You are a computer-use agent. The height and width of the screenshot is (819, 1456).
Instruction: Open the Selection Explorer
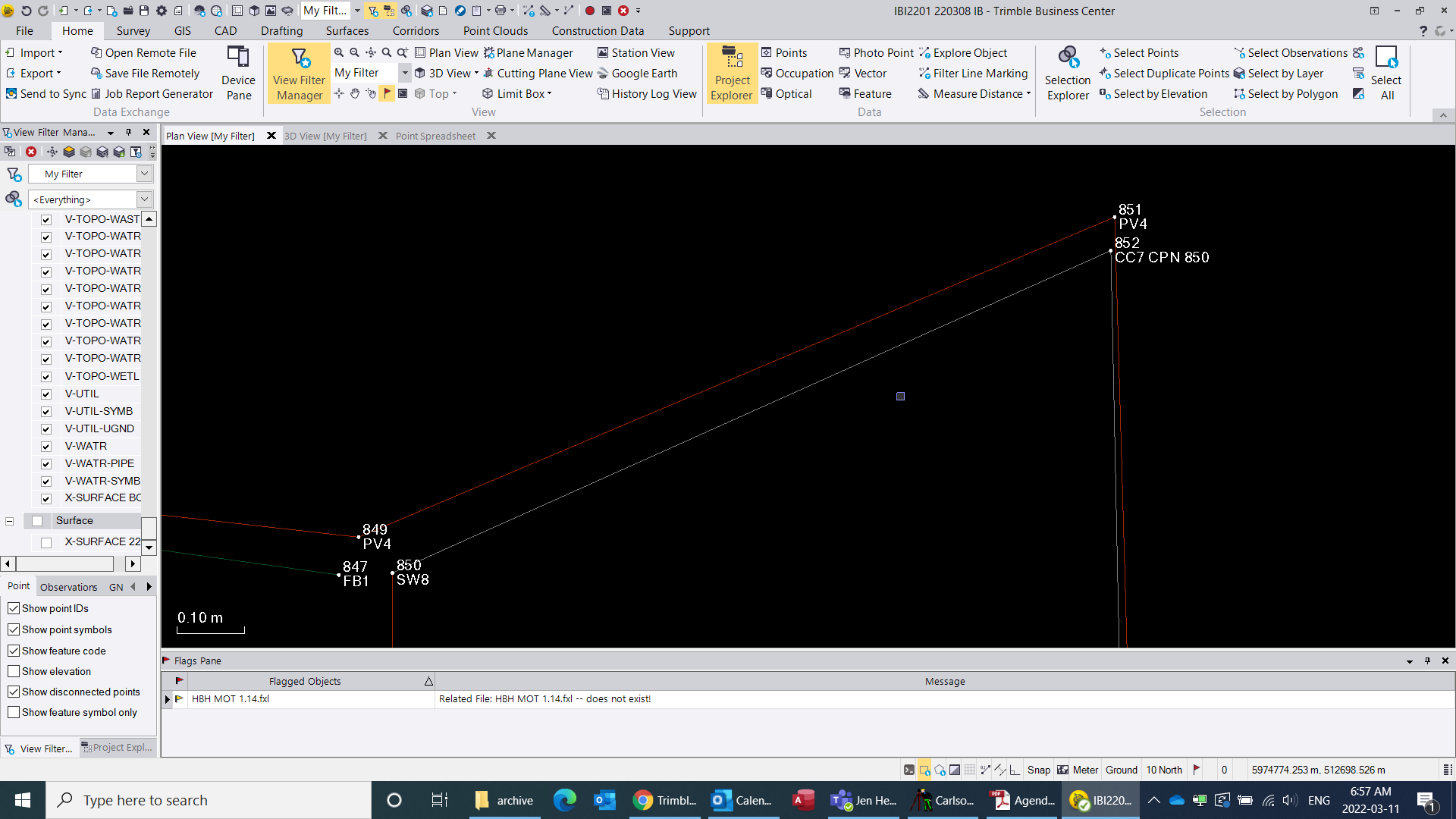tap(1067, 74)
